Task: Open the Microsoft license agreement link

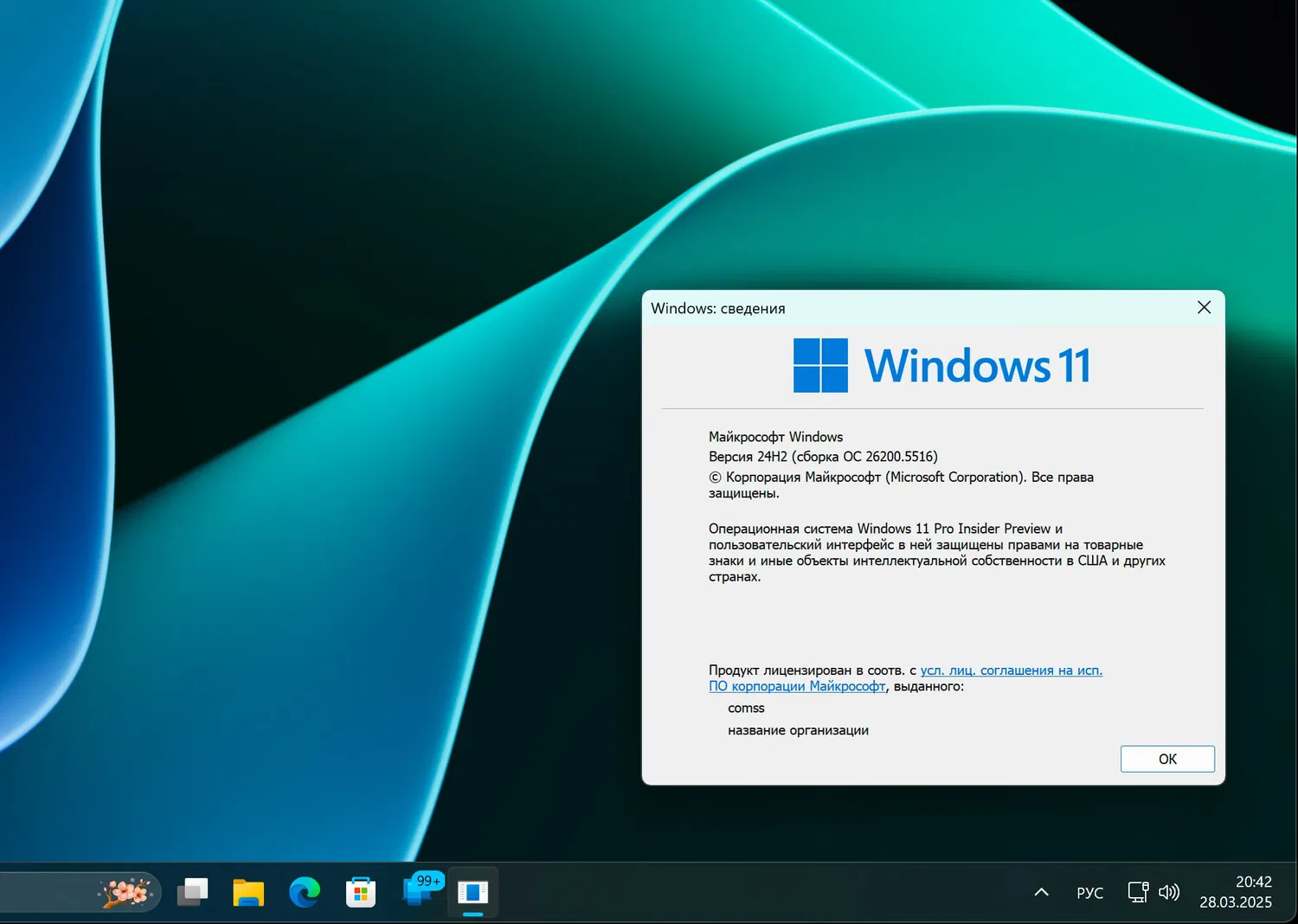Action: pos(1011,670)
